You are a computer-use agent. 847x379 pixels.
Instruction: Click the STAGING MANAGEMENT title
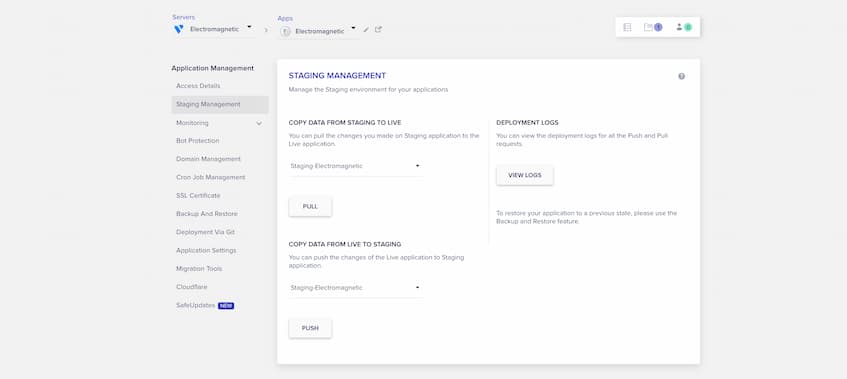click(x=337, y=76)
